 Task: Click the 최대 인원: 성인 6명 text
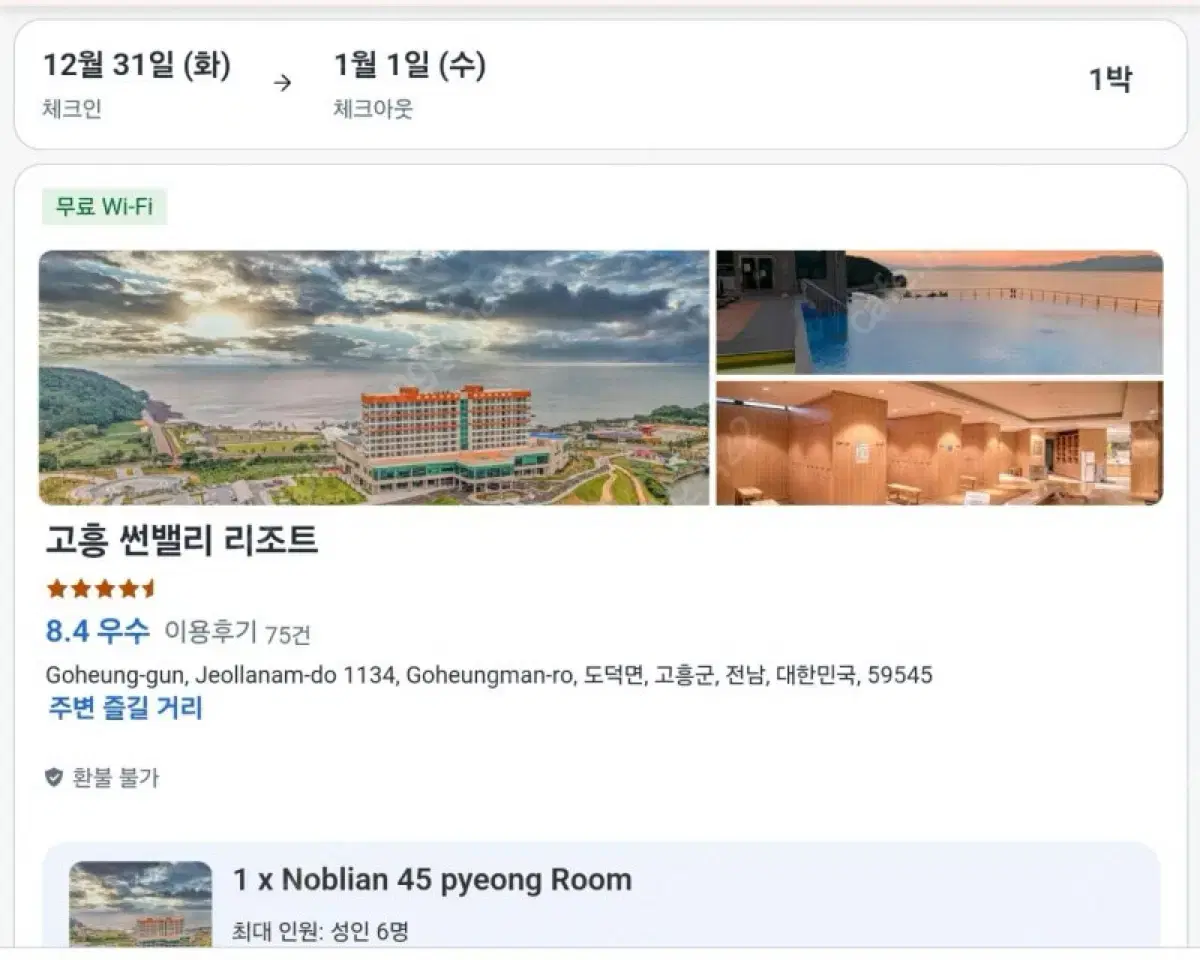(x=321, y=932)
